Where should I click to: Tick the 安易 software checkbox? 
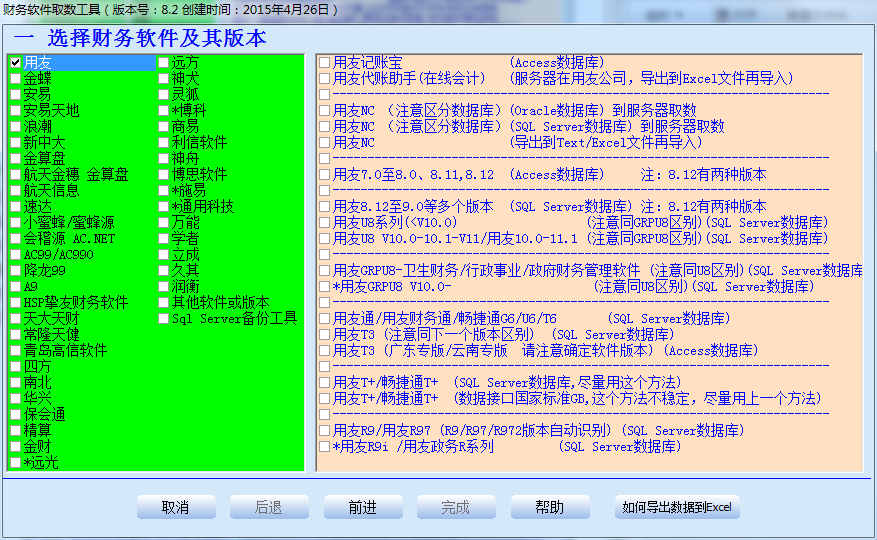pyautogui.click(x=16, y=95)
